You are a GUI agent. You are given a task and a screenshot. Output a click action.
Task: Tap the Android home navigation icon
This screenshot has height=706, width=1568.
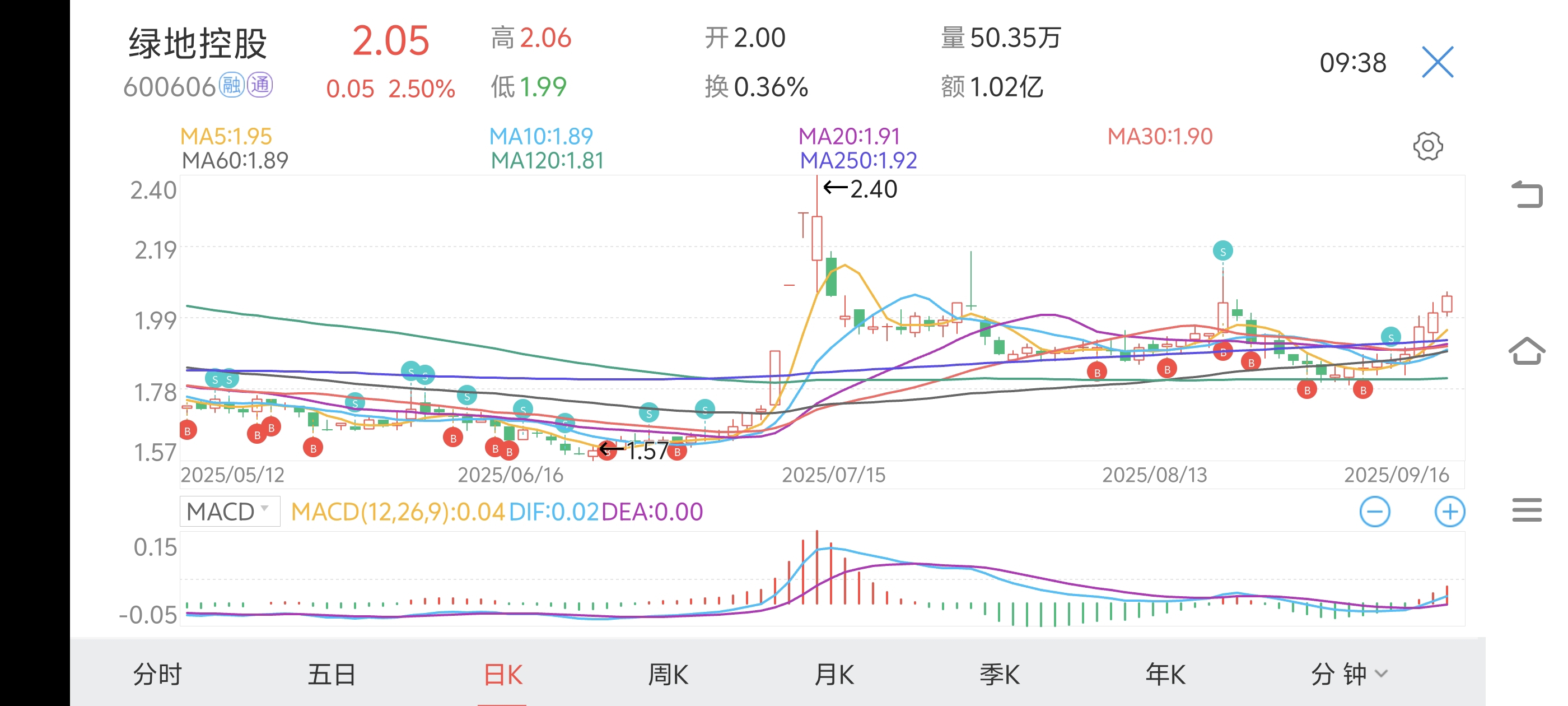pos(1527,351)
